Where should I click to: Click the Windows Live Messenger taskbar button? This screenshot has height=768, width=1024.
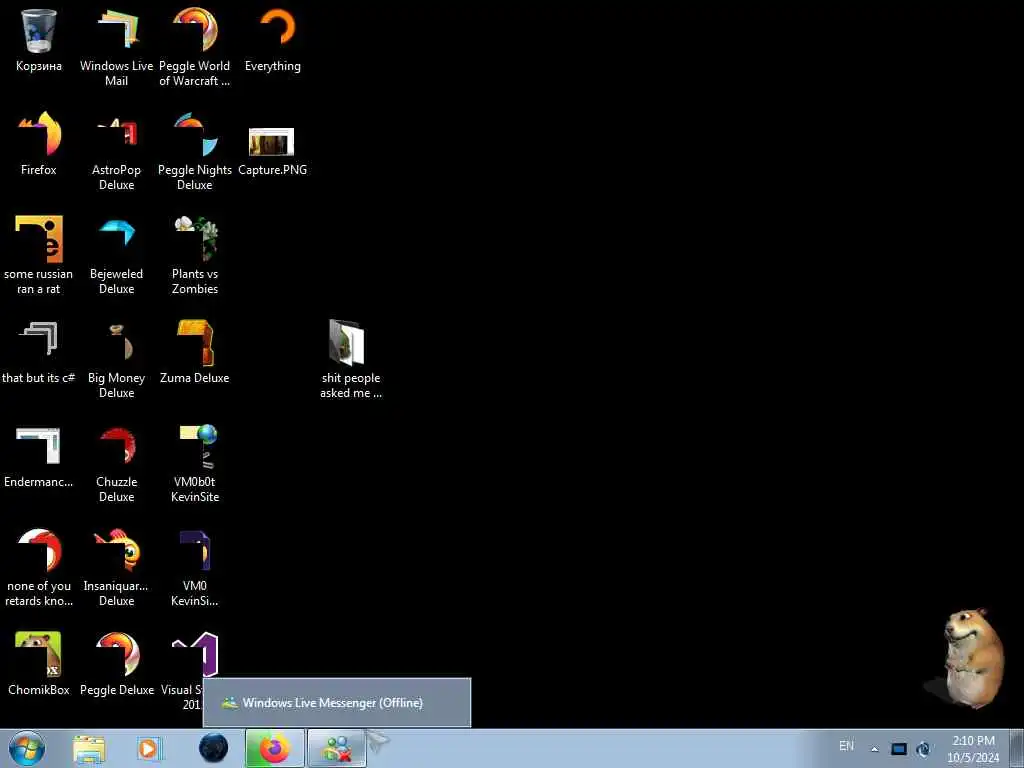(x=336, y=748)
